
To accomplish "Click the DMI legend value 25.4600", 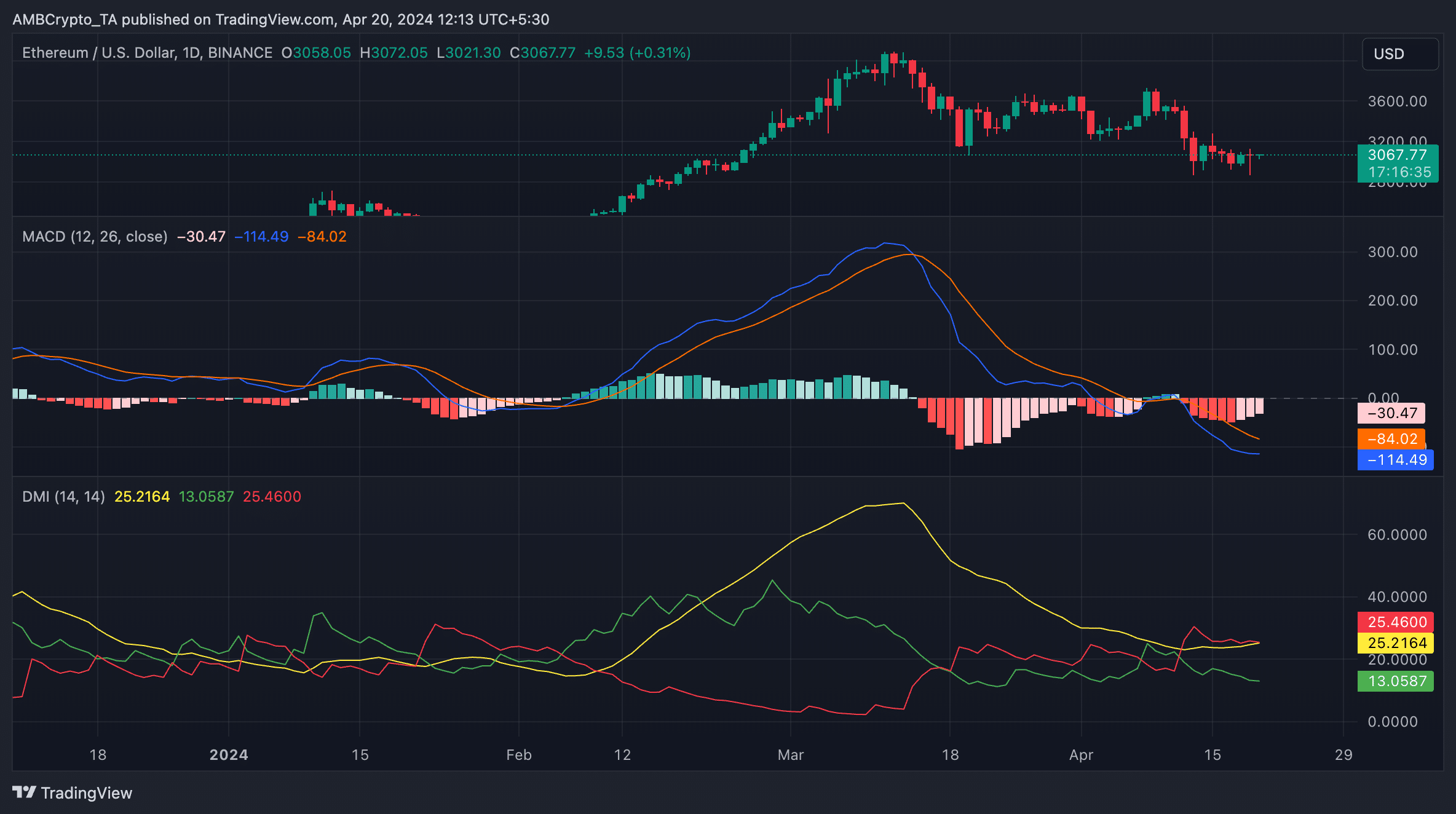I will point(272,497).
